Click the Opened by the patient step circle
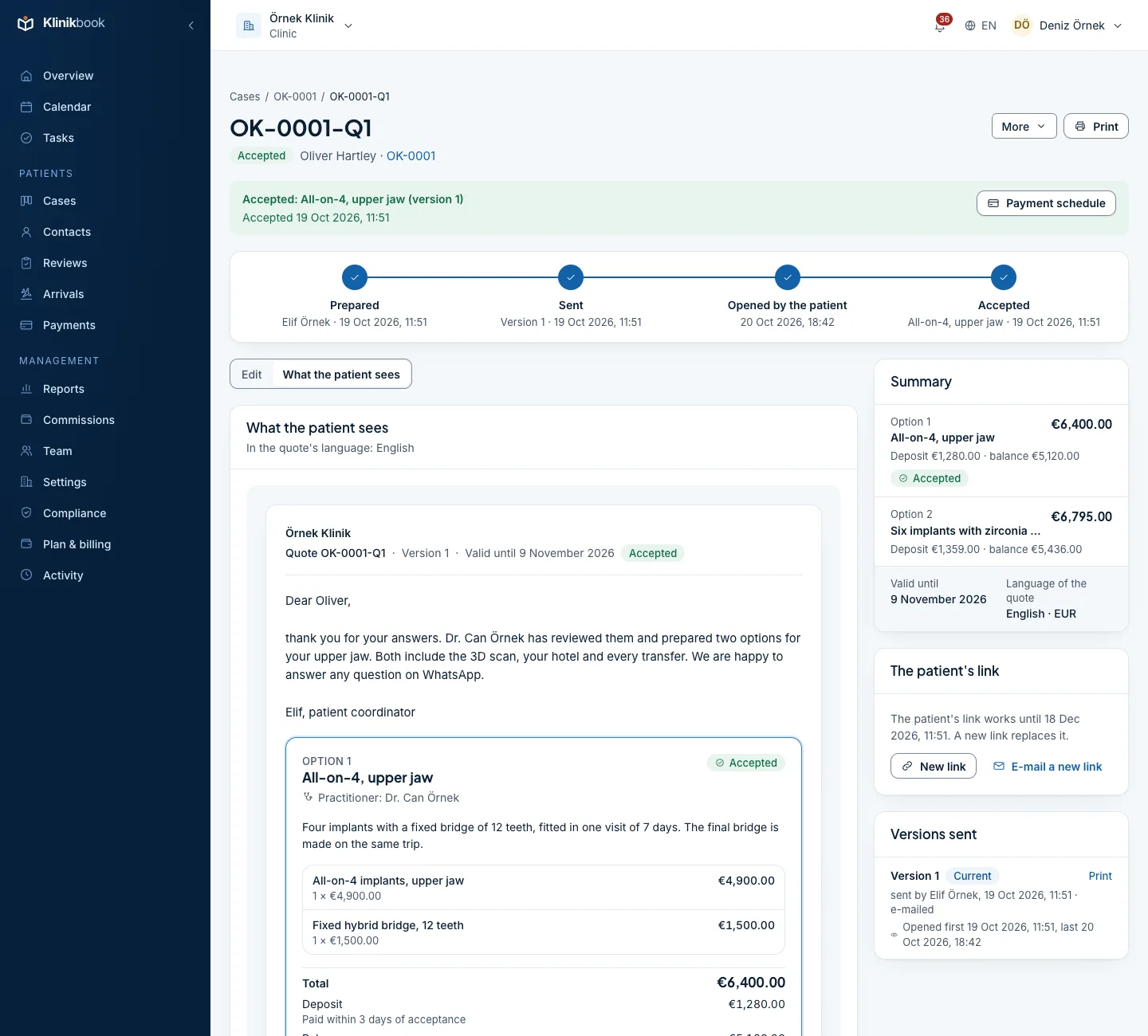This screenshot has height=1036, width=1148. 788,277
